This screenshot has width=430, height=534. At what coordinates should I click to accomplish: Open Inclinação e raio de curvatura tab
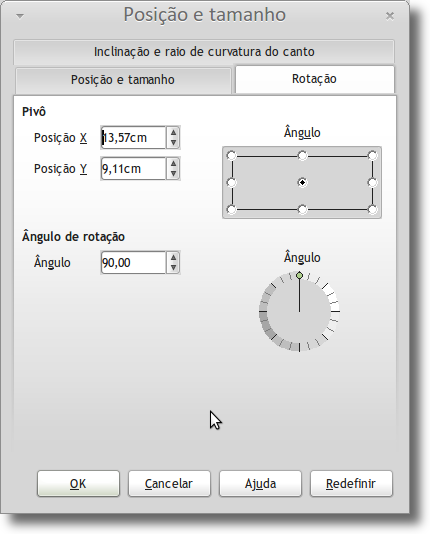[204, 52]
